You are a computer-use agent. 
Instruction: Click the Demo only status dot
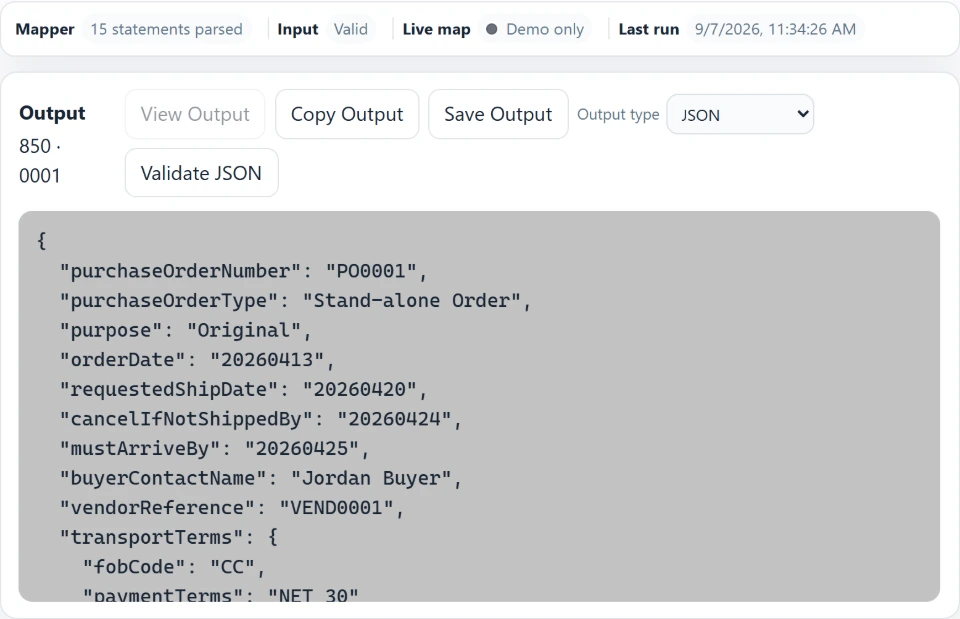click(x=492, y=29)
